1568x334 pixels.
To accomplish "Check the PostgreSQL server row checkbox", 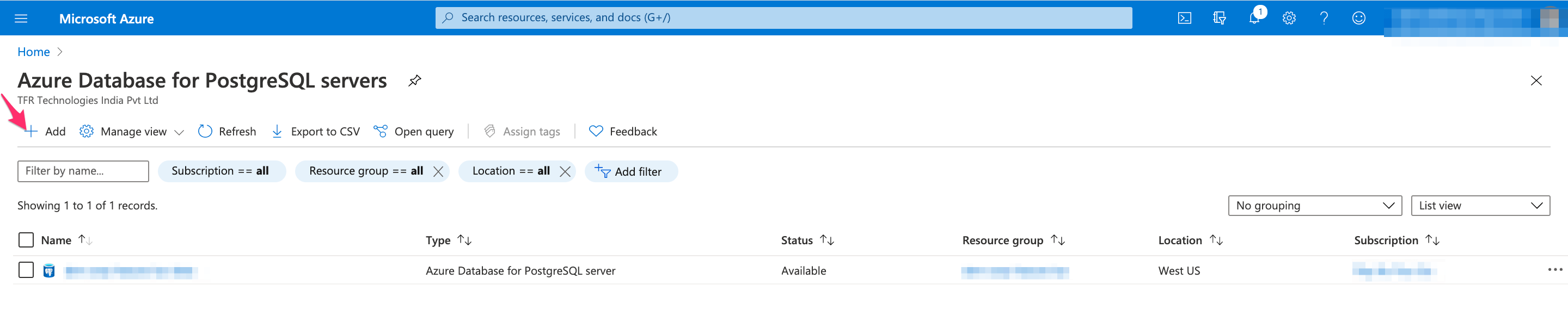I will (26, 269).
